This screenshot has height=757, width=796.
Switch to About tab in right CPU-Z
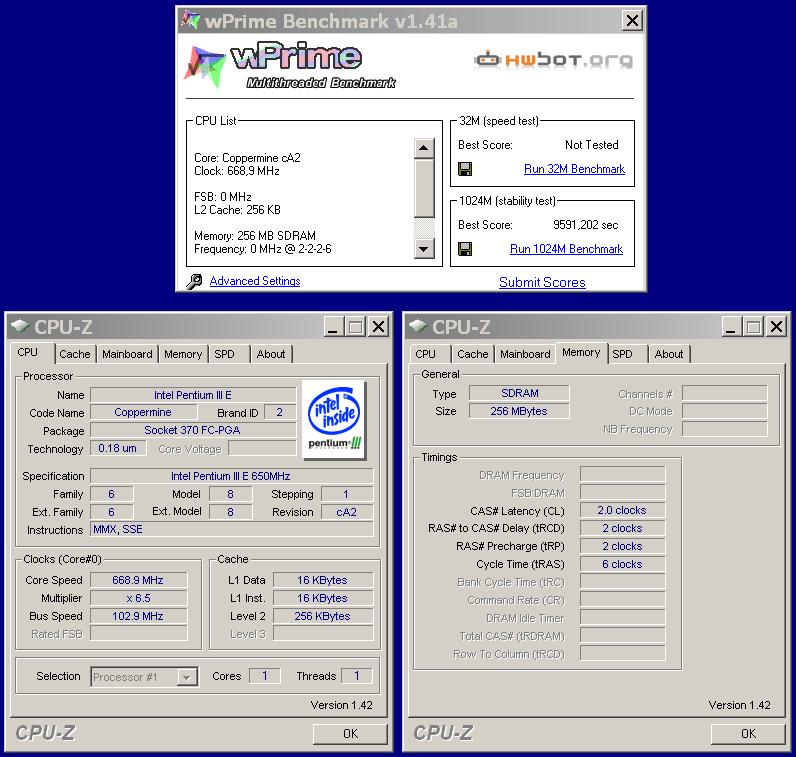669,354
